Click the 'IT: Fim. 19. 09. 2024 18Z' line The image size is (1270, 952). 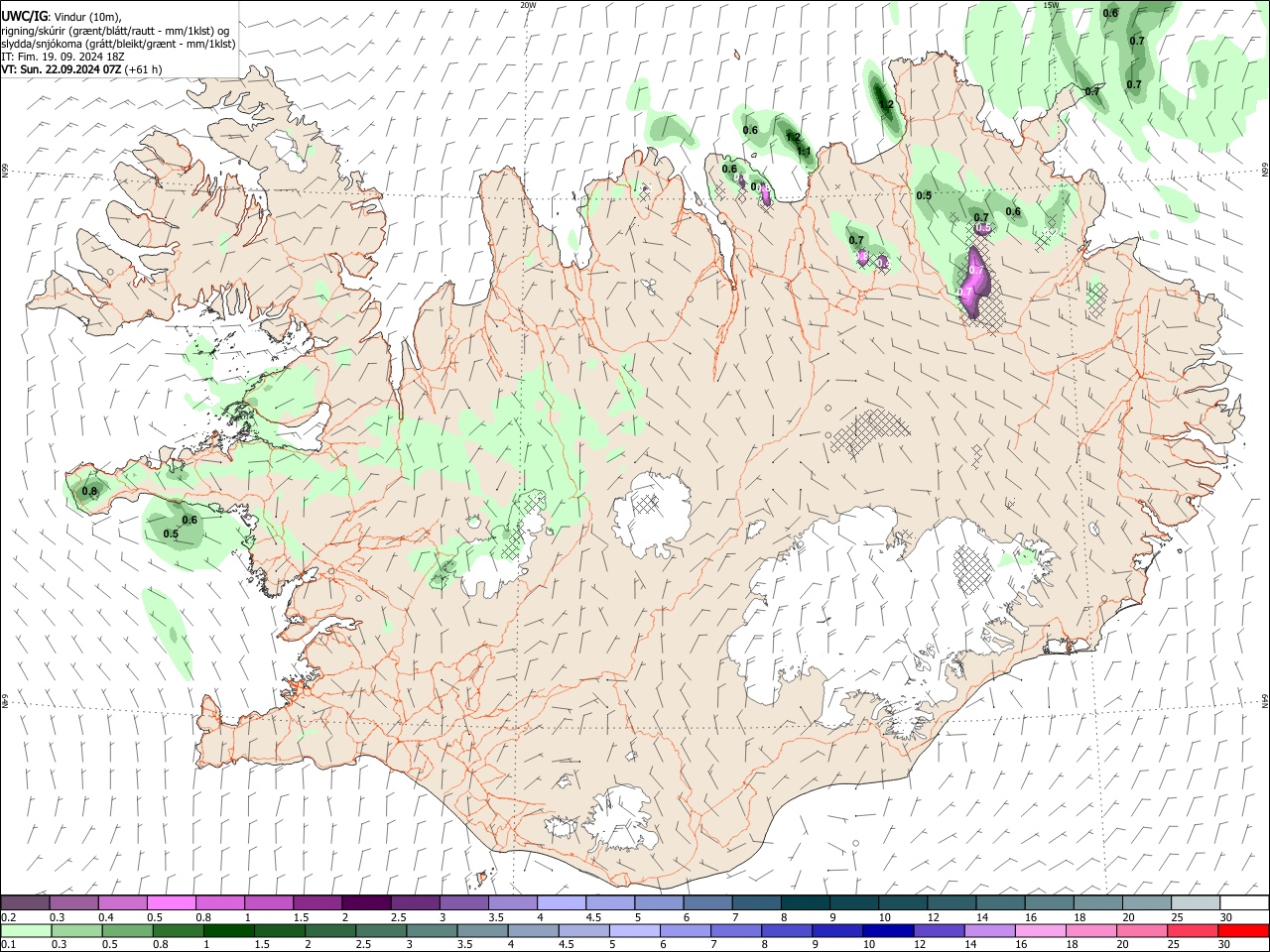point(63,57)
